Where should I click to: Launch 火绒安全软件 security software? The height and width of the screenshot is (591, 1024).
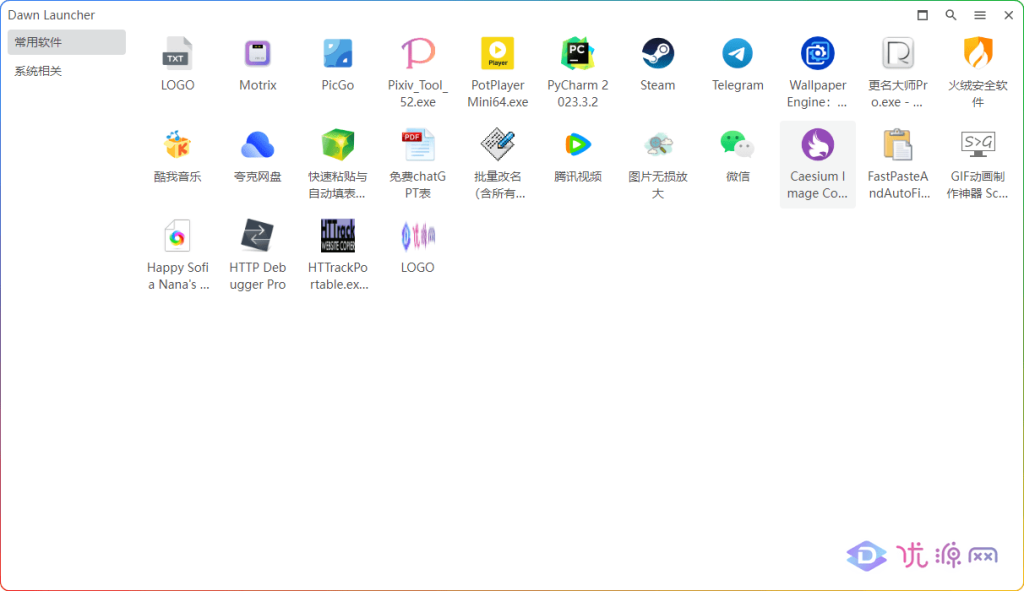tap(977, 54)
